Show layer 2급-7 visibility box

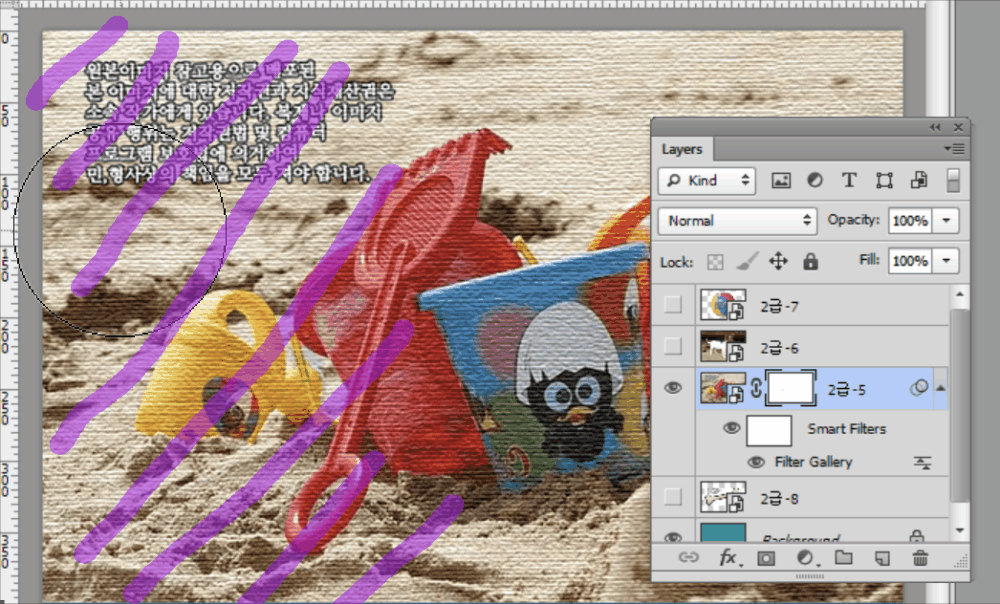pyautogui.click(x=673, y=305)
